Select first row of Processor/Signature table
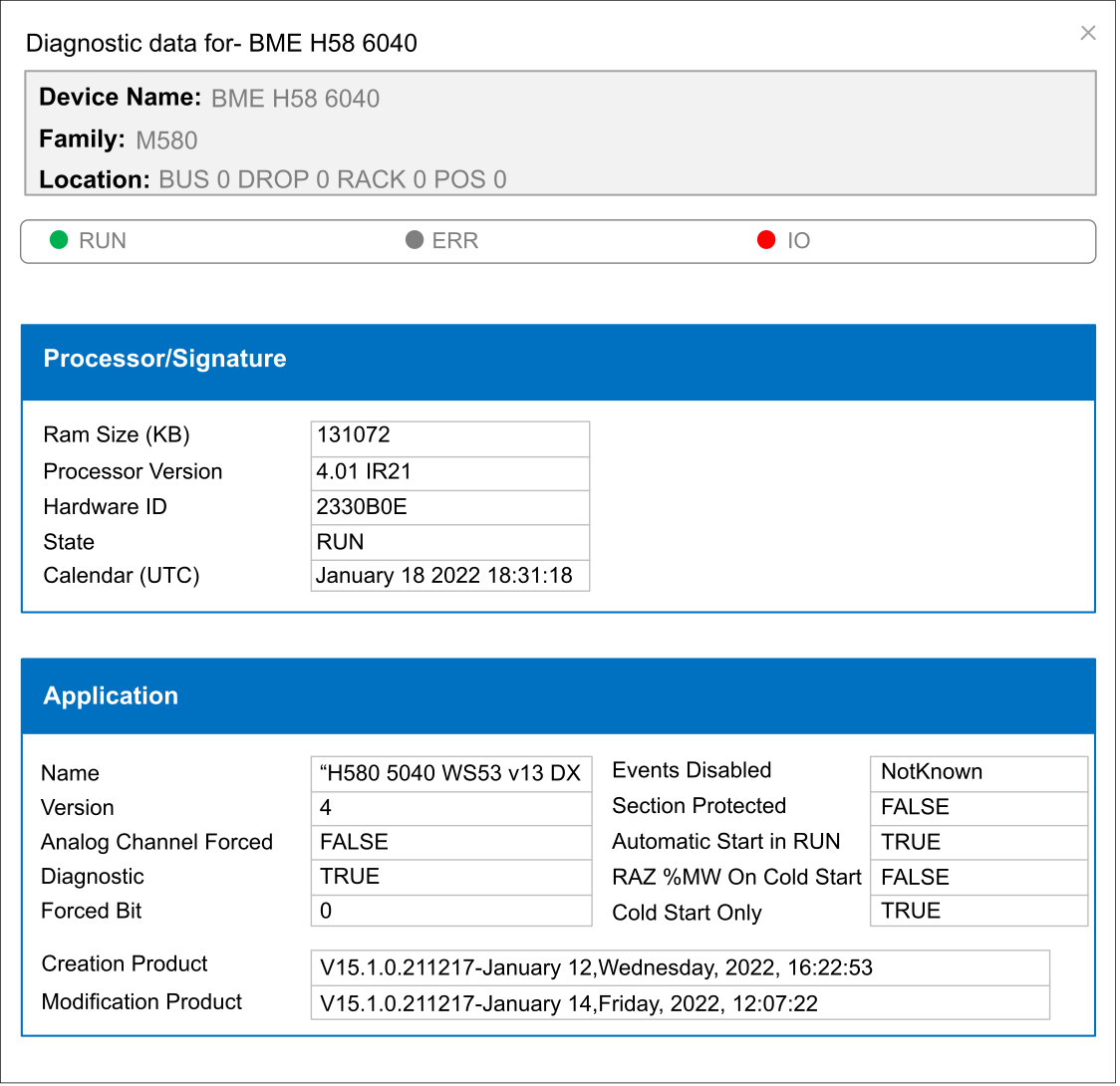This screenshot has width=1120, height=1086. 450,438
